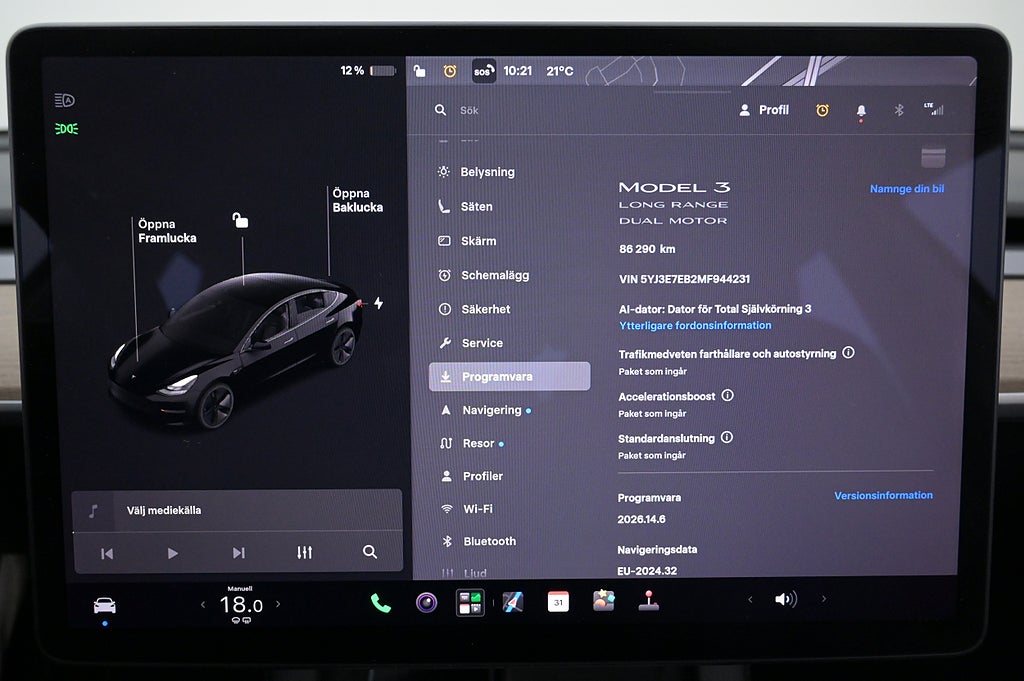Tap the car controls icon in the dock

coord(104,606)
